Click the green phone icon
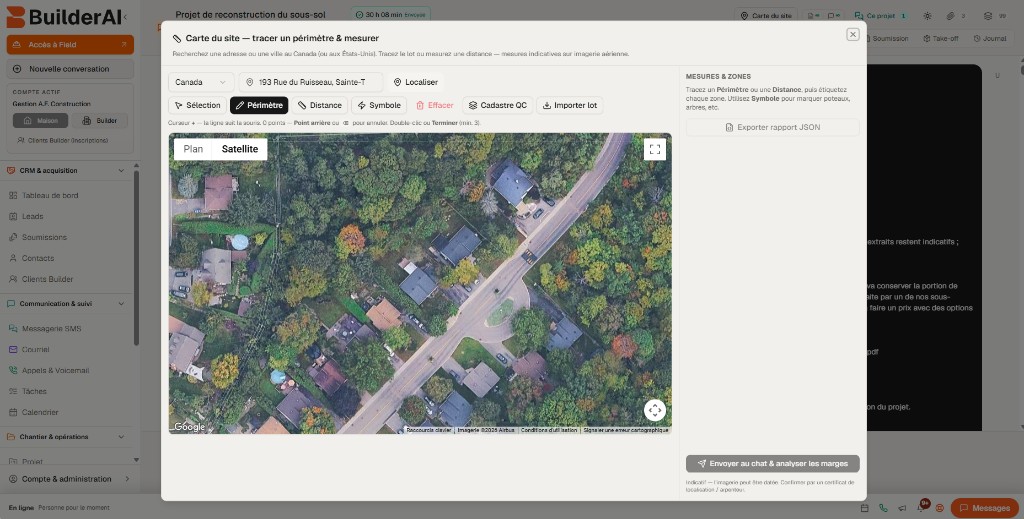The height and width of the screenshot is (519, 1024). (x=883, y=508)
